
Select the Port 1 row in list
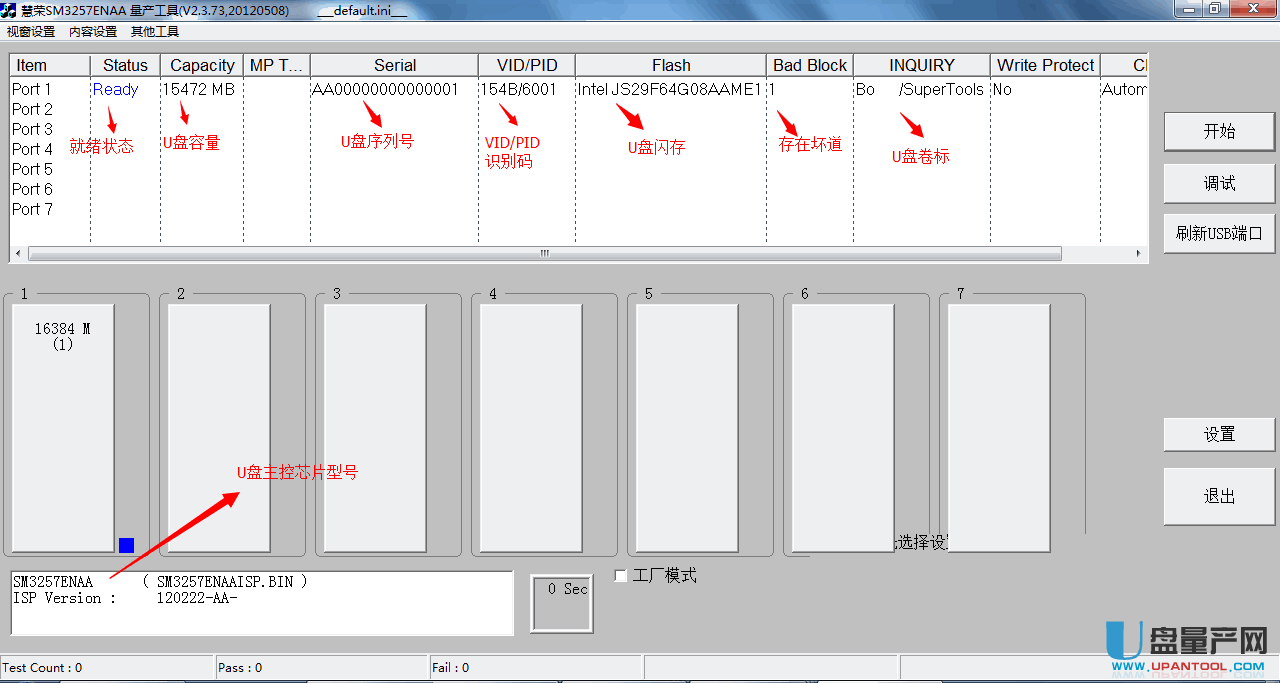(32, 89)
